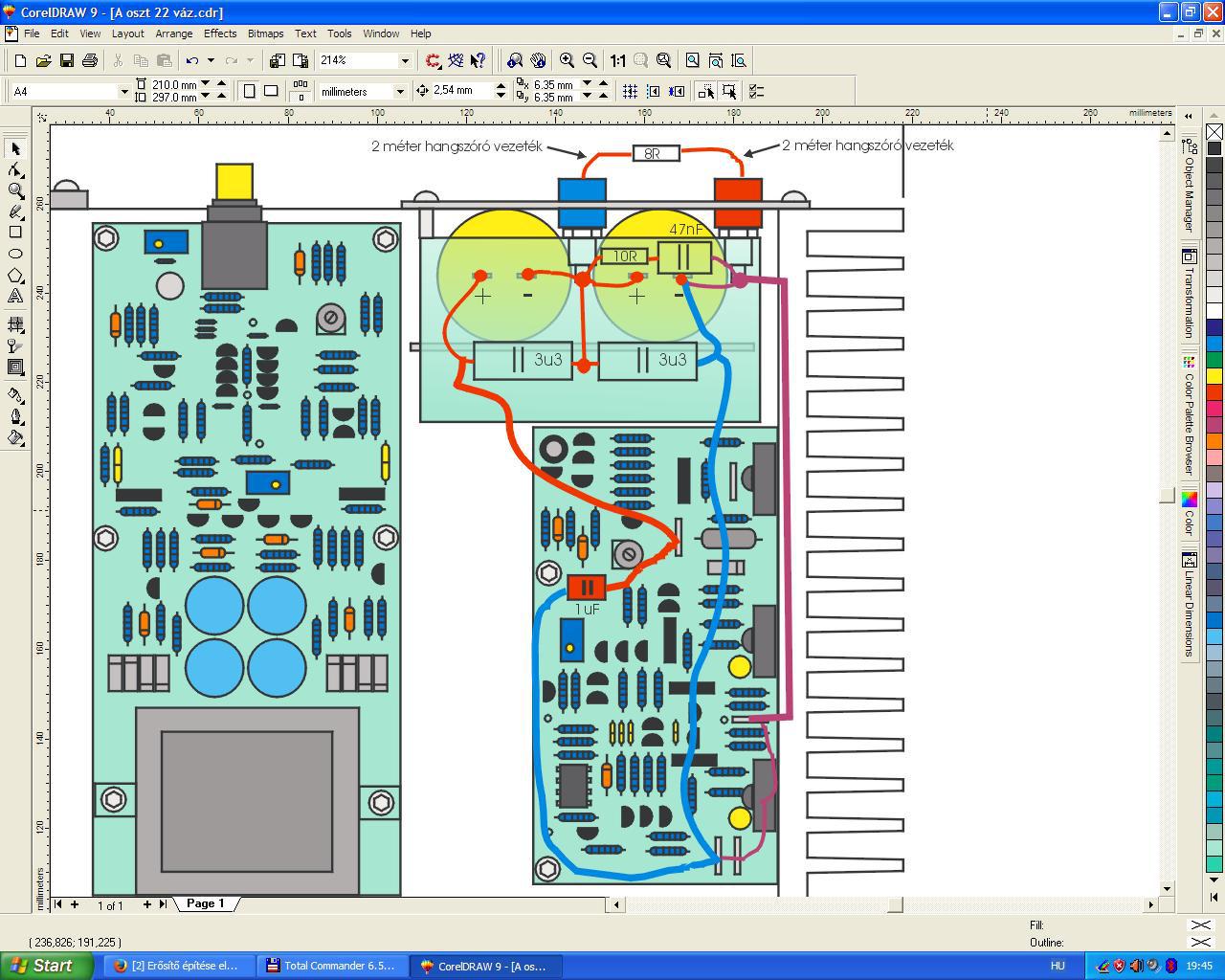
Task: Import a file into the drawing
Action: 277,60
